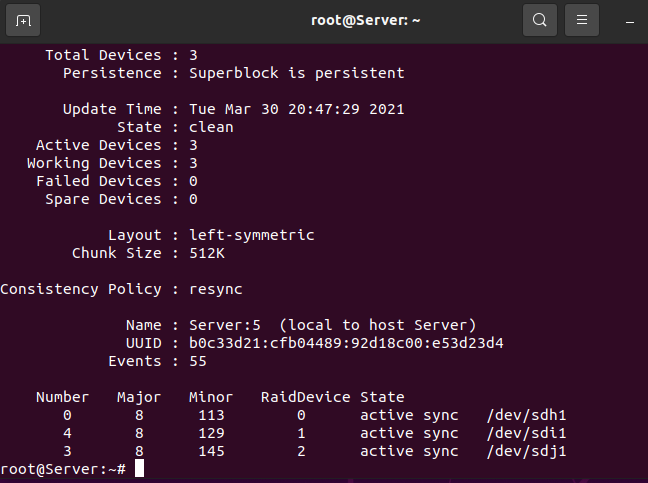
Task: Open the hamburger menu
Action: (582, 20)
